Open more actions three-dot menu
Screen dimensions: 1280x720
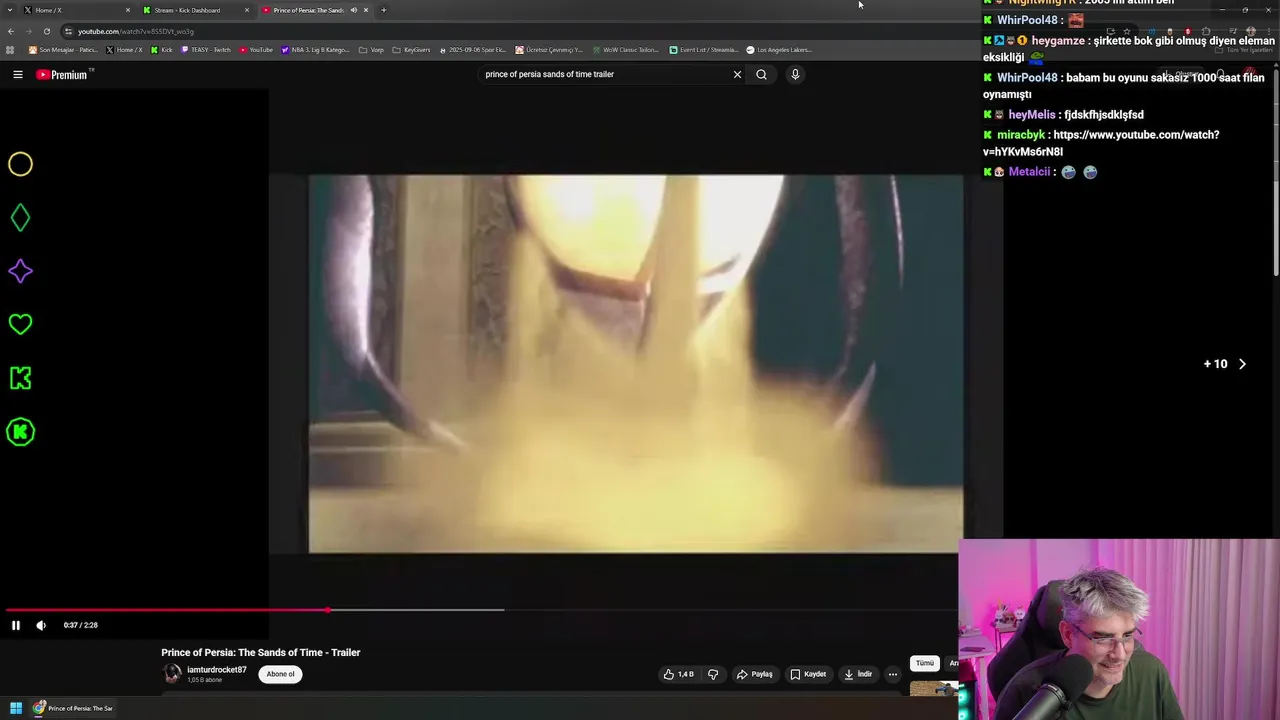(x=893, y=674)
